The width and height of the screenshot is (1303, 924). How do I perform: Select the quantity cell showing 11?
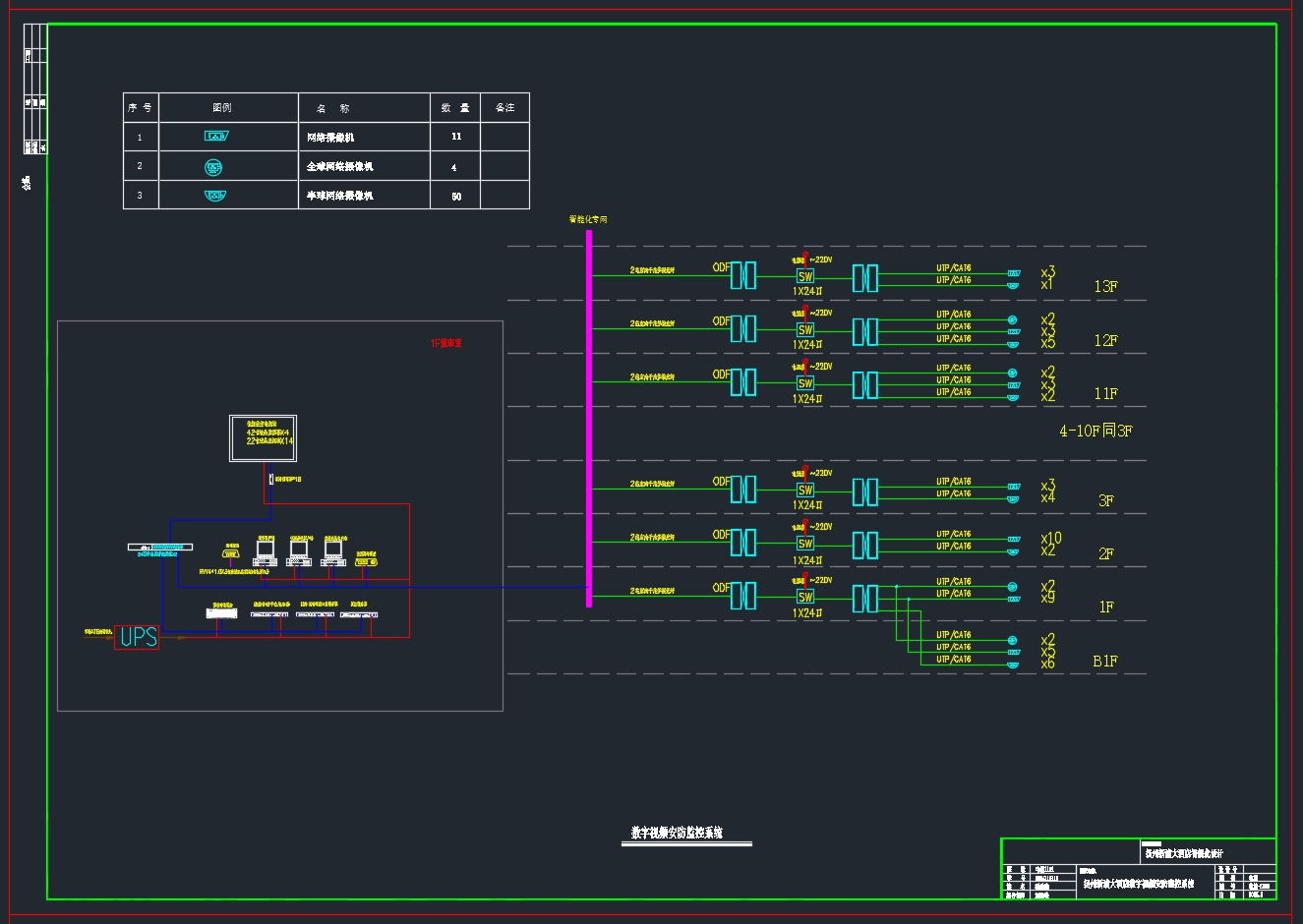455,137
